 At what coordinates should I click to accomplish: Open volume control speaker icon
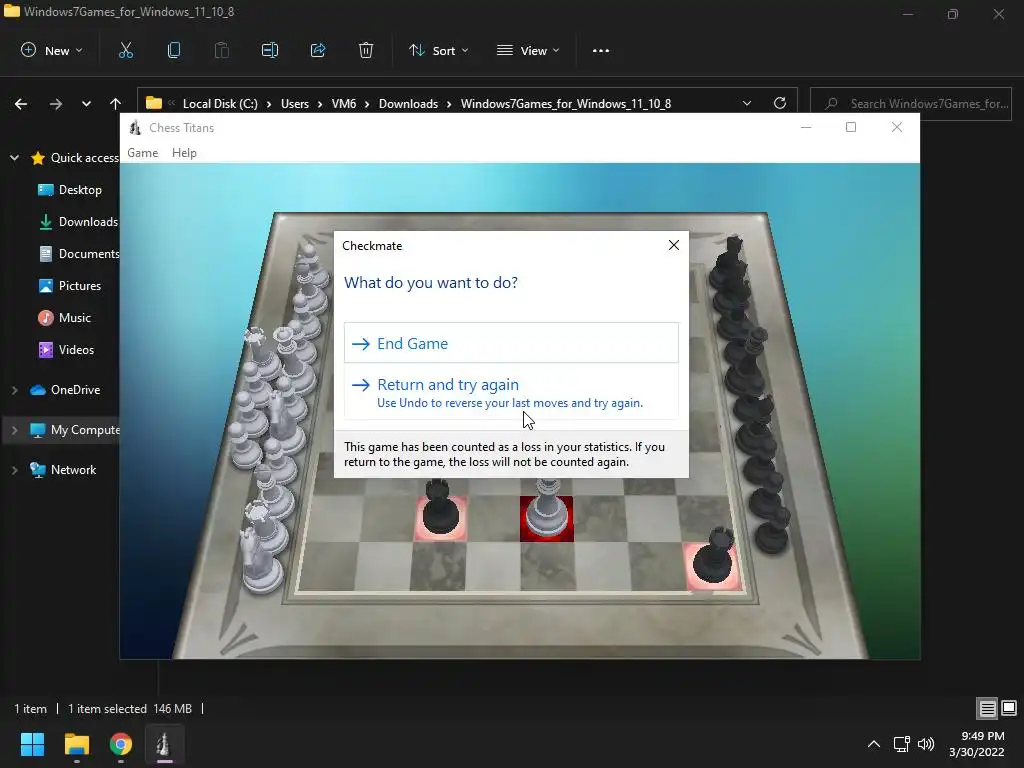(926, 744)
